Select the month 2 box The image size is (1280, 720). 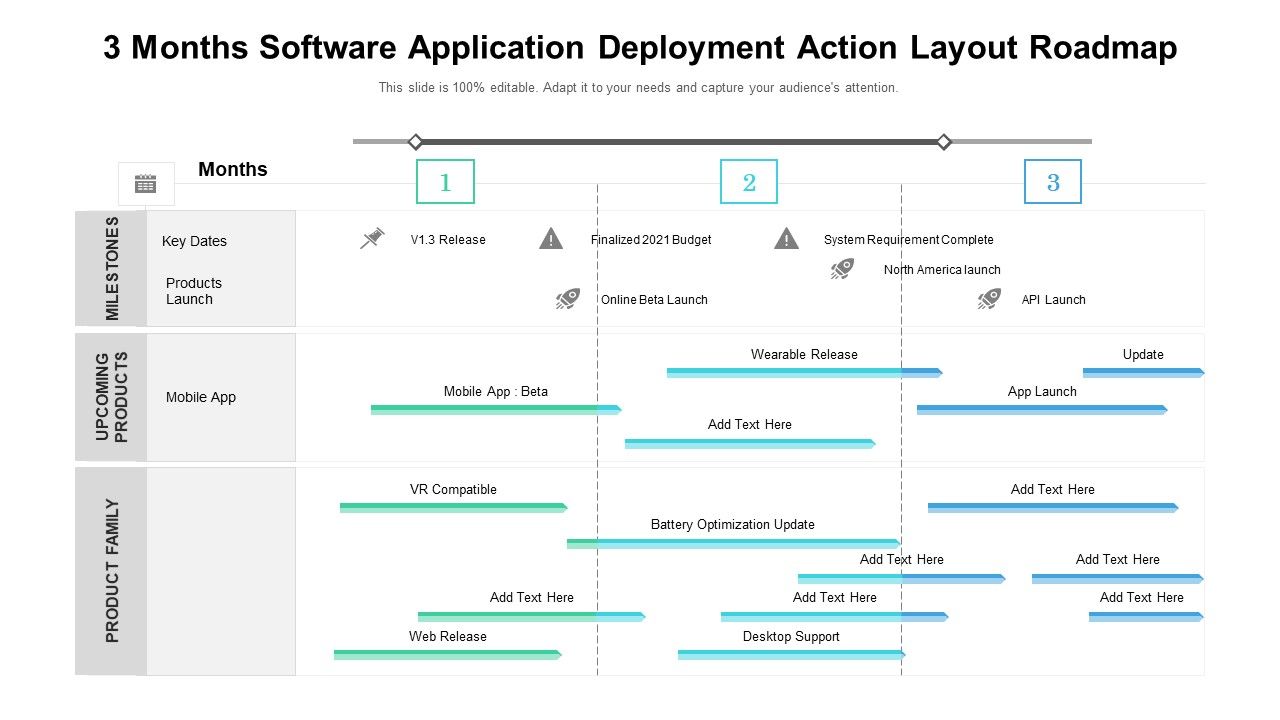pos(749,182)
